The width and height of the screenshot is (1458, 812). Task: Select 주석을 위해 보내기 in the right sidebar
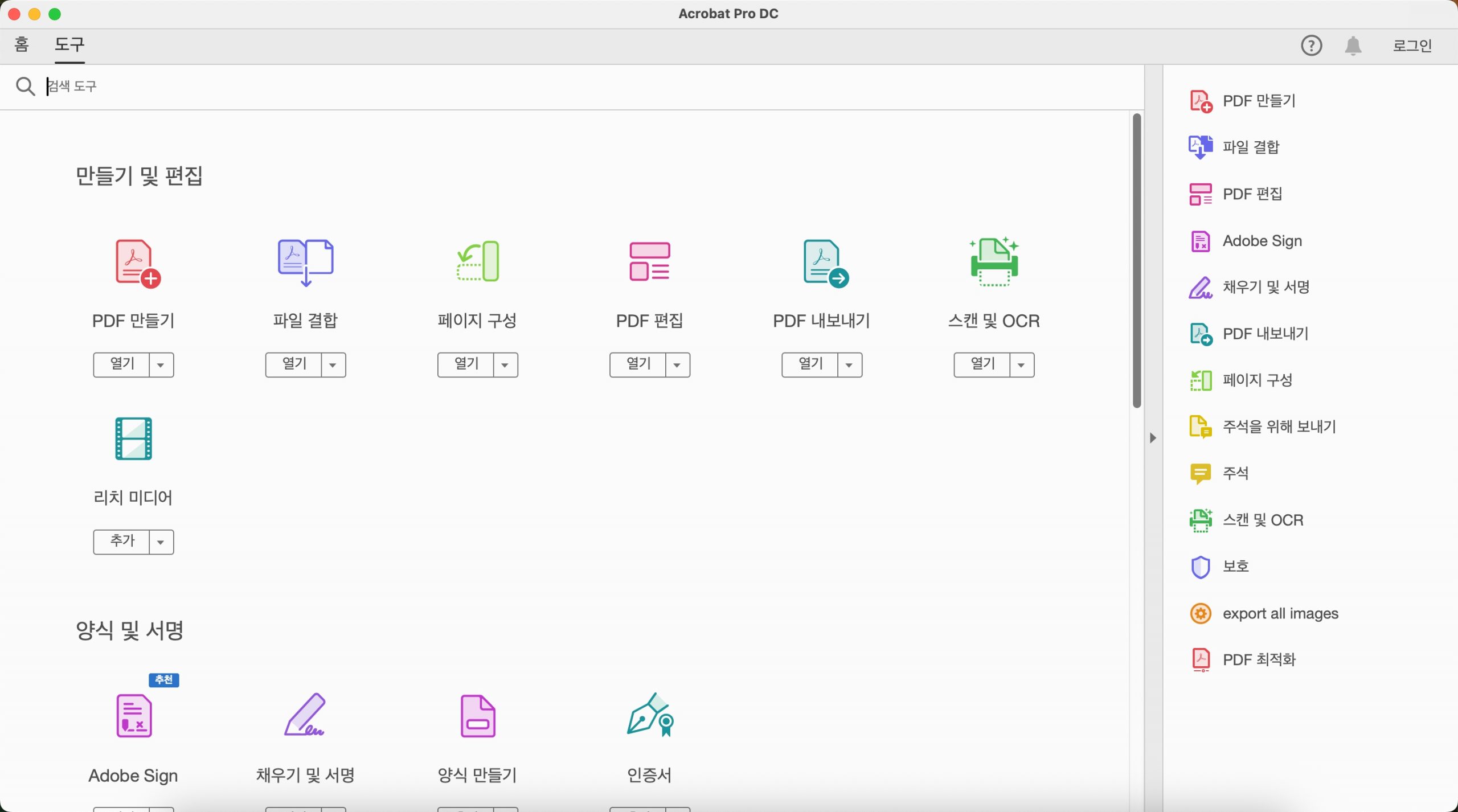click(x=1263, y=427)
